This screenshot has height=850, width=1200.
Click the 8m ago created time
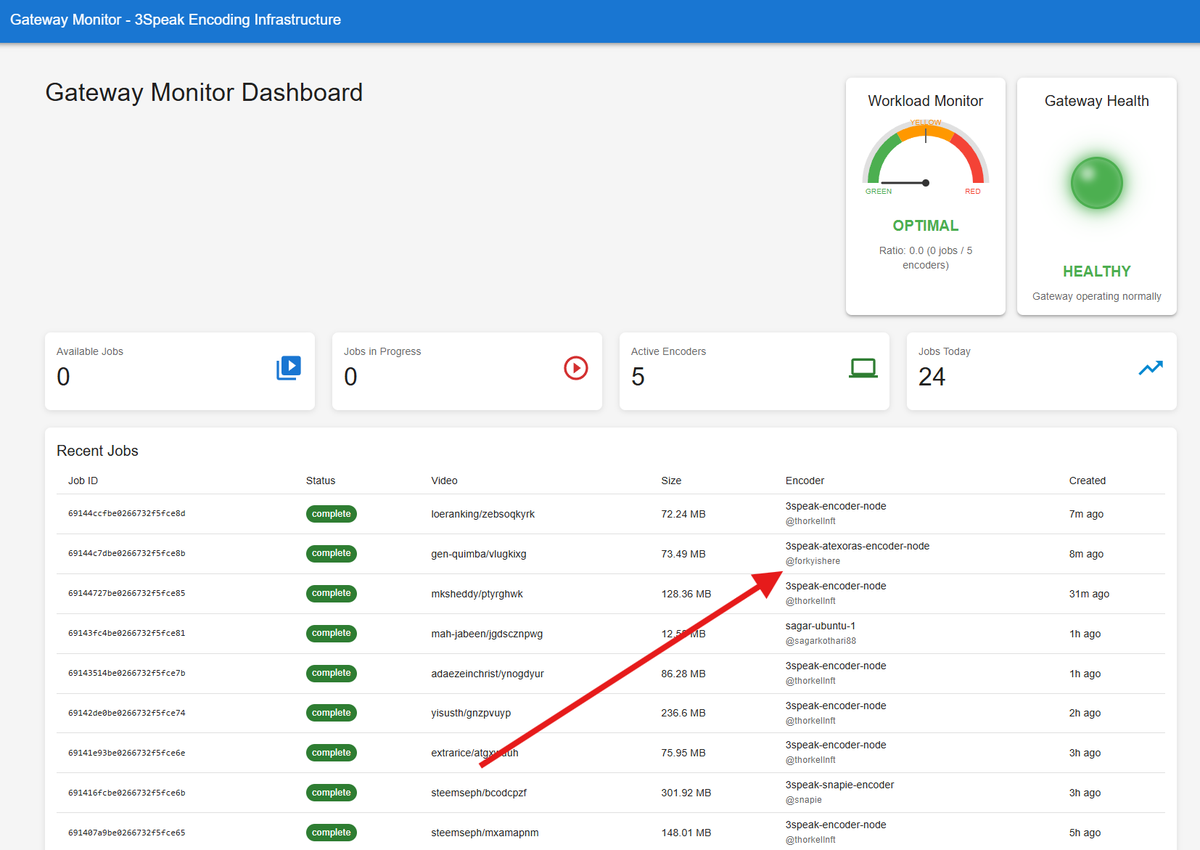(x=1086, y=554)
